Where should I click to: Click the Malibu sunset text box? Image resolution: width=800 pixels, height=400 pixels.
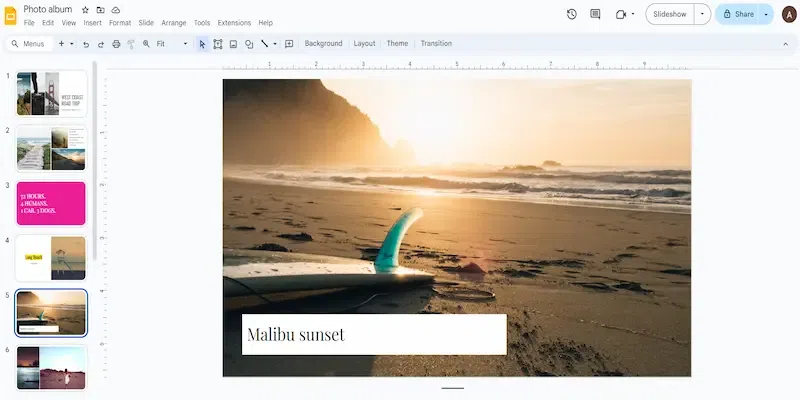point(374,335)
